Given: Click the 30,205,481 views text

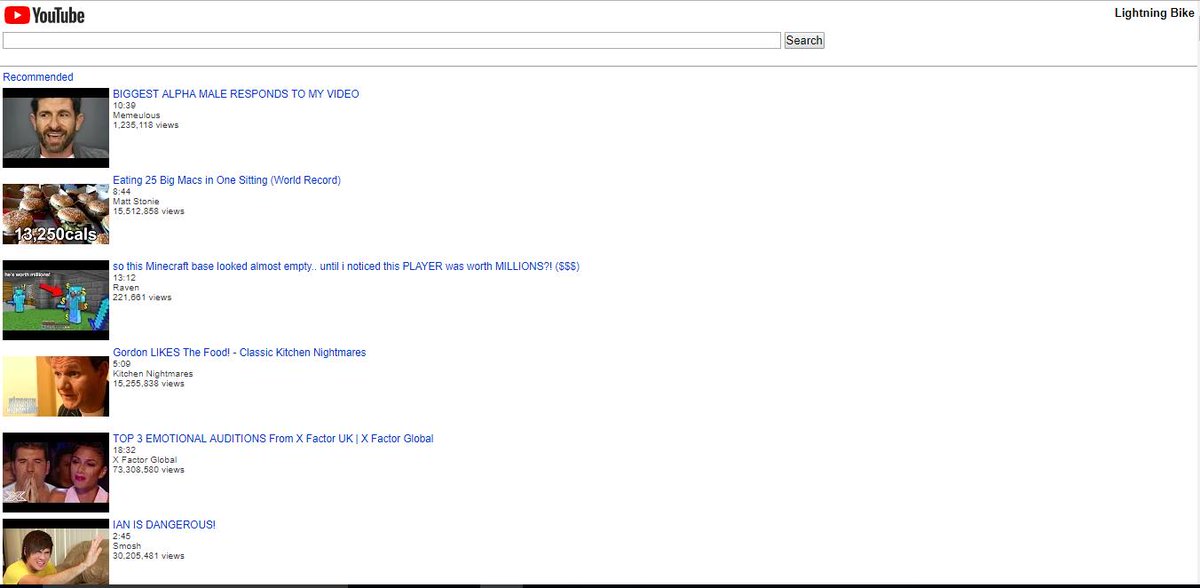Looking at the screenshot, I should click(149, 555).
